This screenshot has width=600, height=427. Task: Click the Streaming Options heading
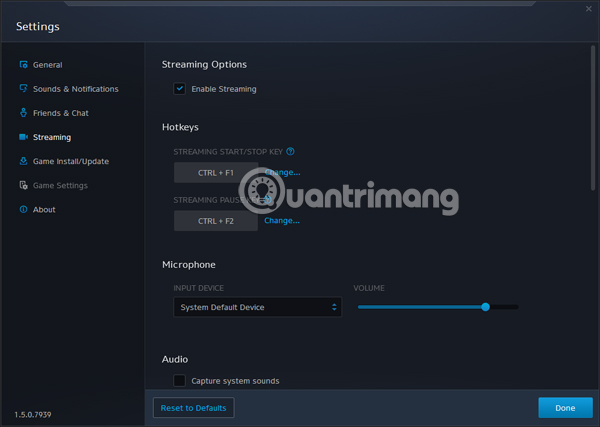(x=204, y=65)
